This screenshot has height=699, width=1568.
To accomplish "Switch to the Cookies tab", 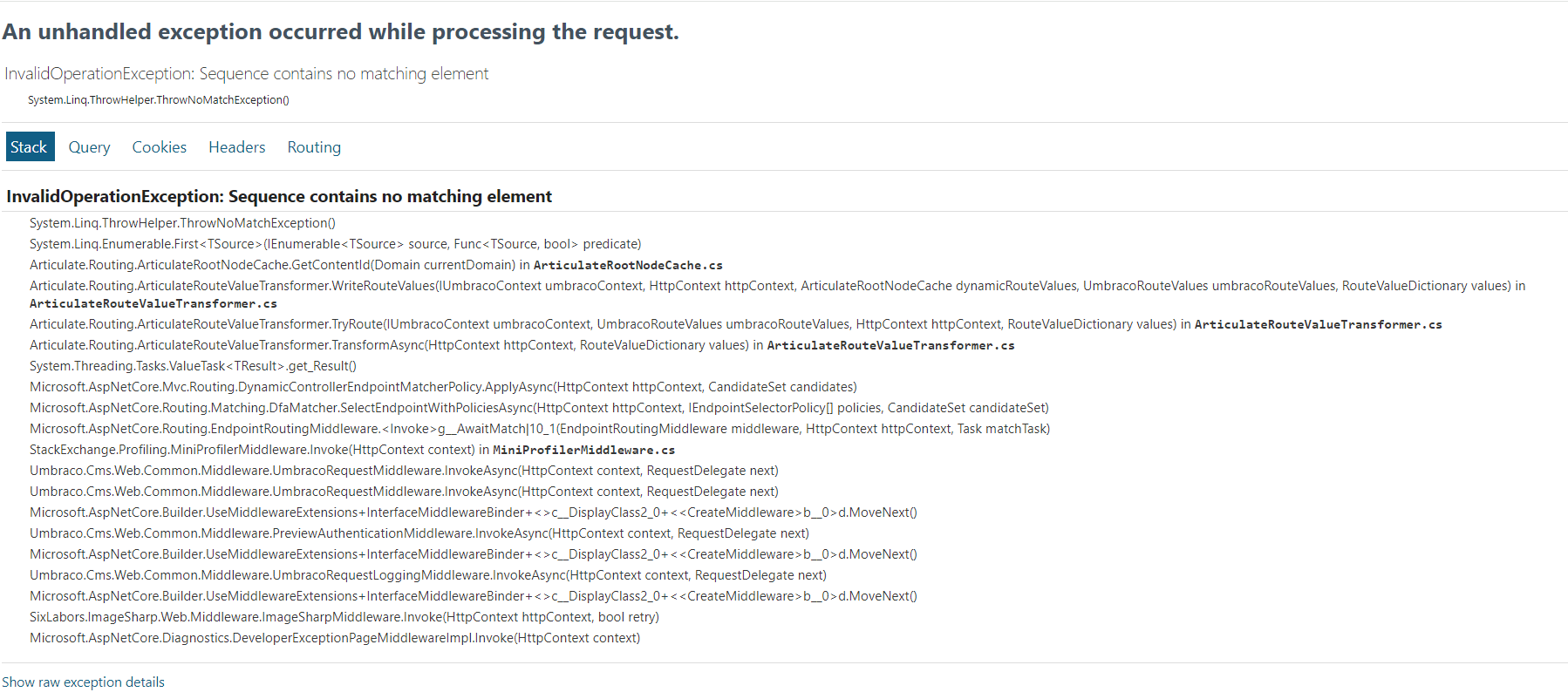I will point(160,146).
